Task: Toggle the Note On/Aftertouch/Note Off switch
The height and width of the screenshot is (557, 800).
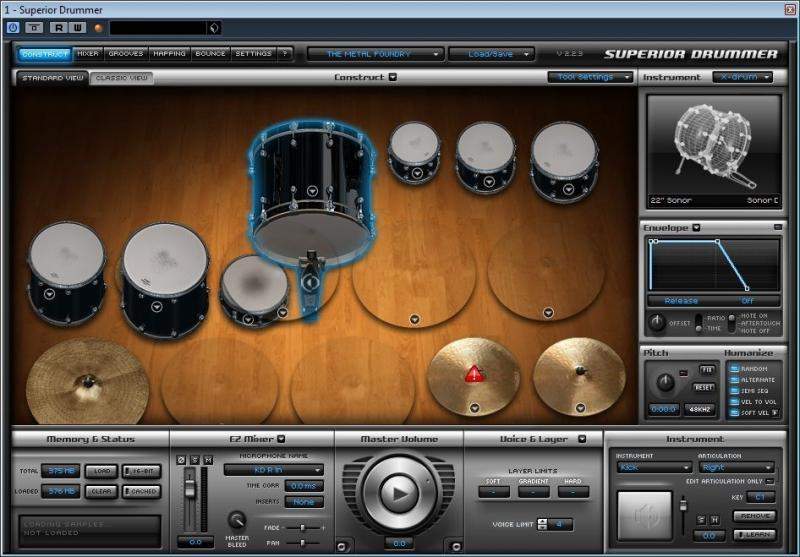Action: click(x=732, y=323)
